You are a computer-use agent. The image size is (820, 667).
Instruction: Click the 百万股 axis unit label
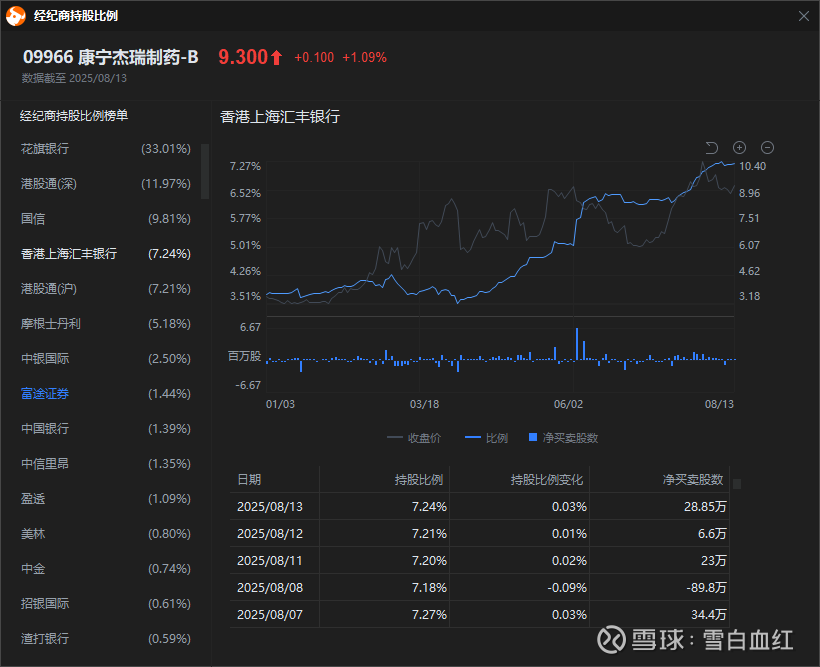[x=244, y=356]
